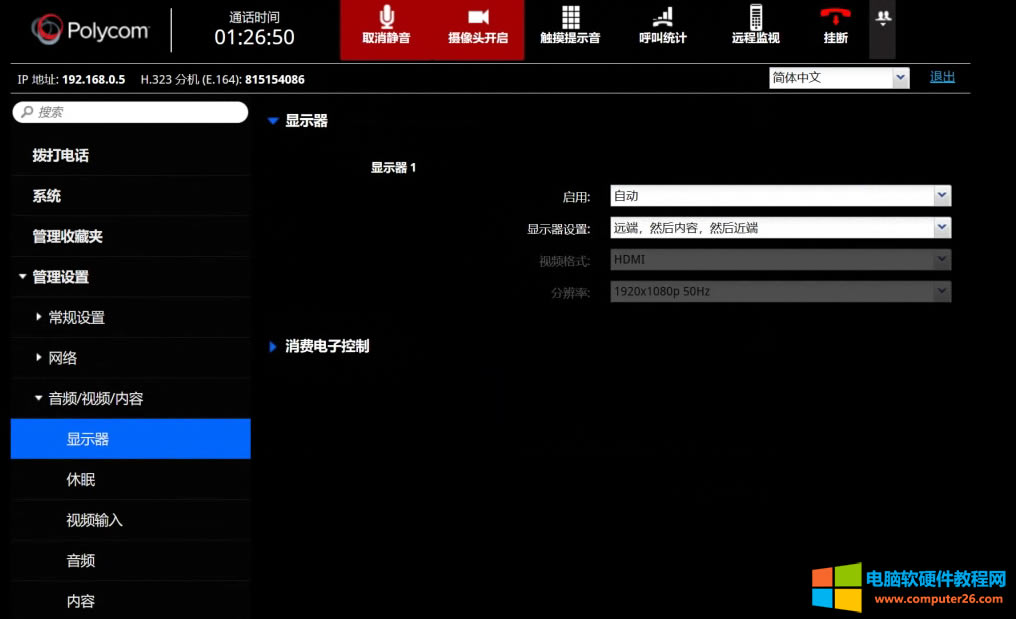
Task: Collapse the 显示器 section
Action: [x=273, y=120]
